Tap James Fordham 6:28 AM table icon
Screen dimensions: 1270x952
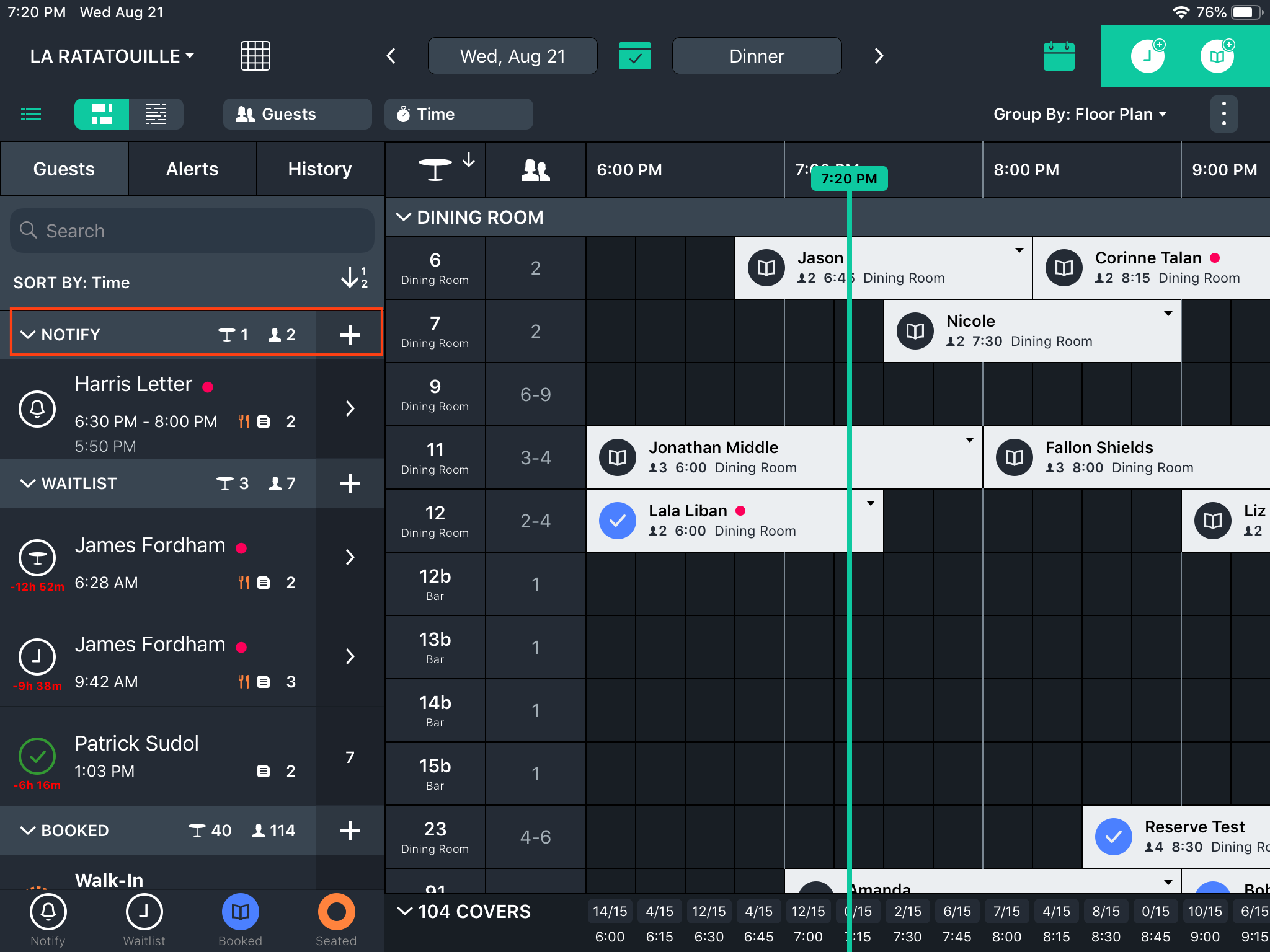[x=37, y=558]
